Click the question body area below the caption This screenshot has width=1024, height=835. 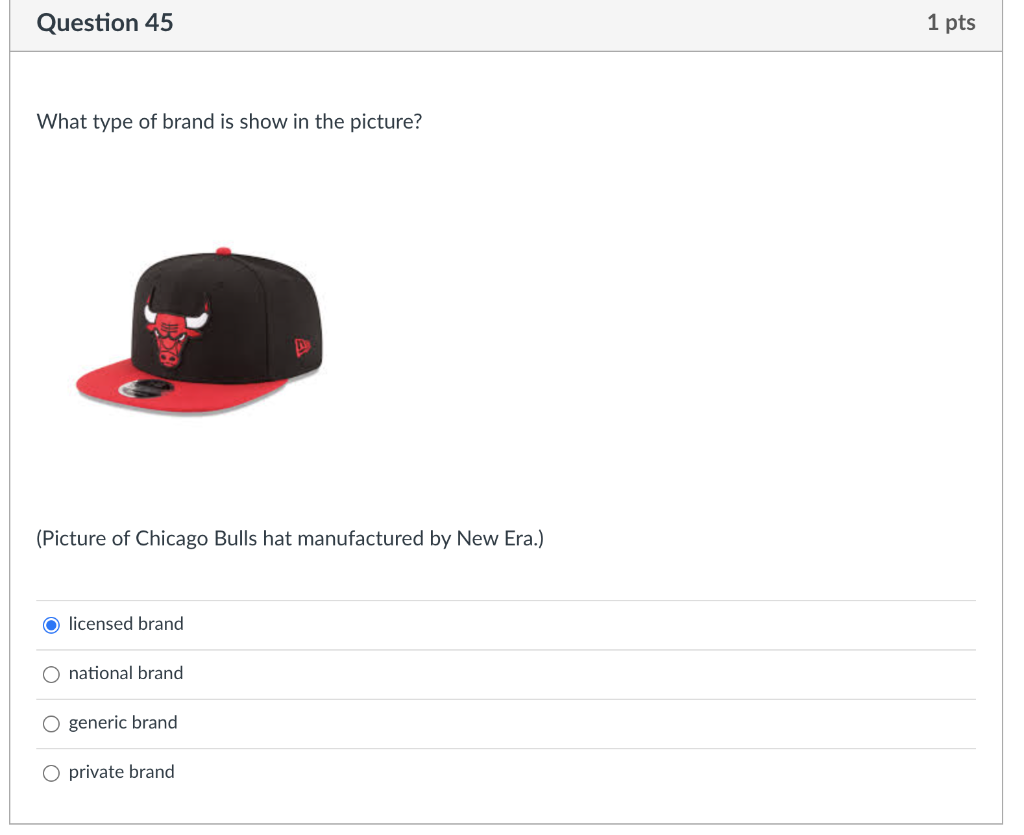500,575
